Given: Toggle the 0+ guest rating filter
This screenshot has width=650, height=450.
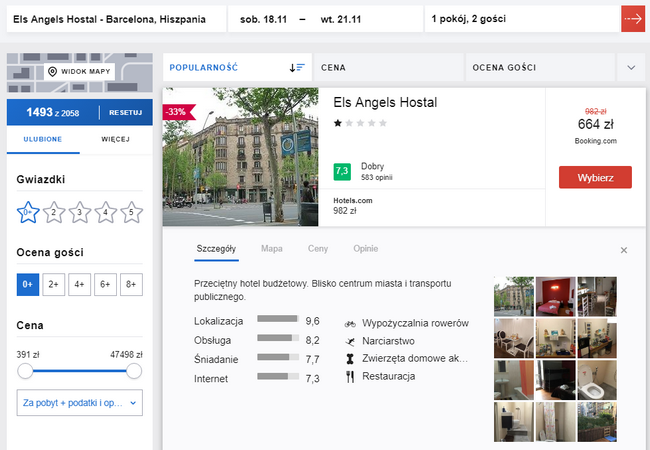Looking at the screenshot, I should click(28, 285).
